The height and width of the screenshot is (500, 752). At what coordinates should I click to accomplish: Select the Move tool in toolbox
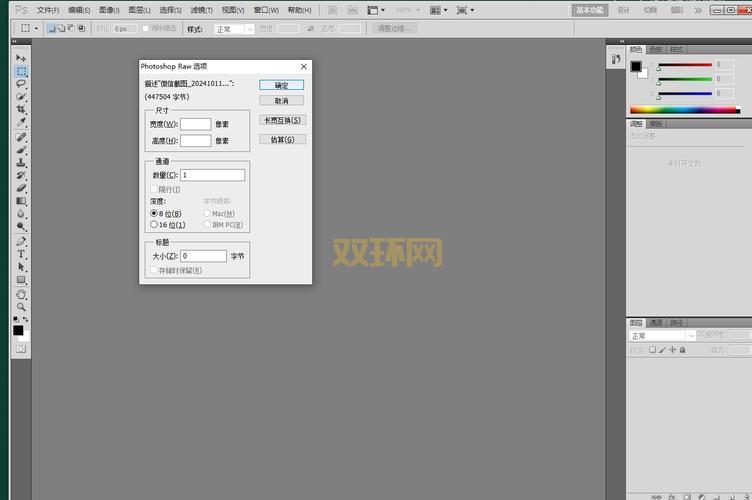click(21, 59)
